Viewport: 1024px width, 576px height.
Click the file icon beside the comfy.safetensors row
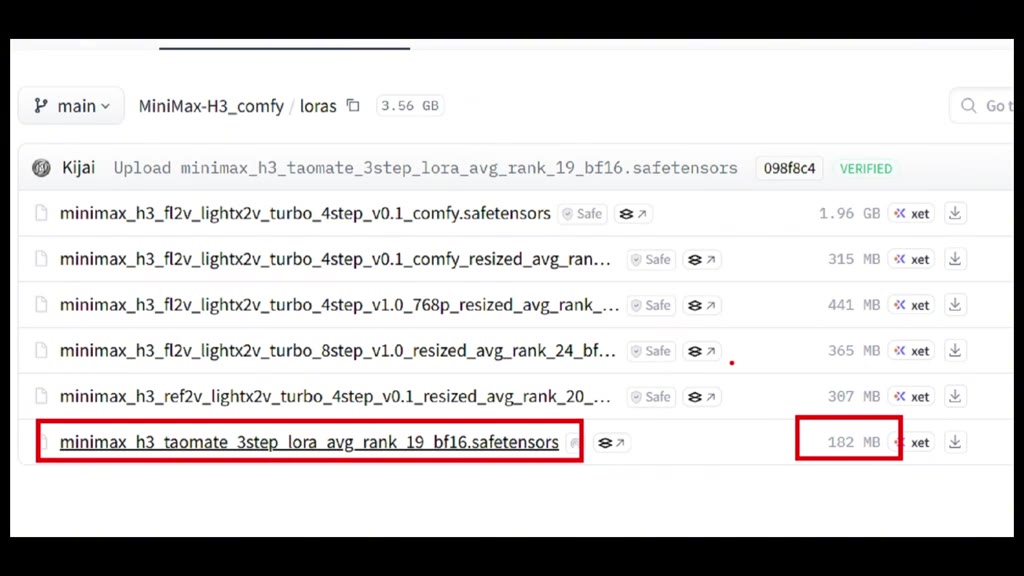pyautogui.click(x=41, y=214)
